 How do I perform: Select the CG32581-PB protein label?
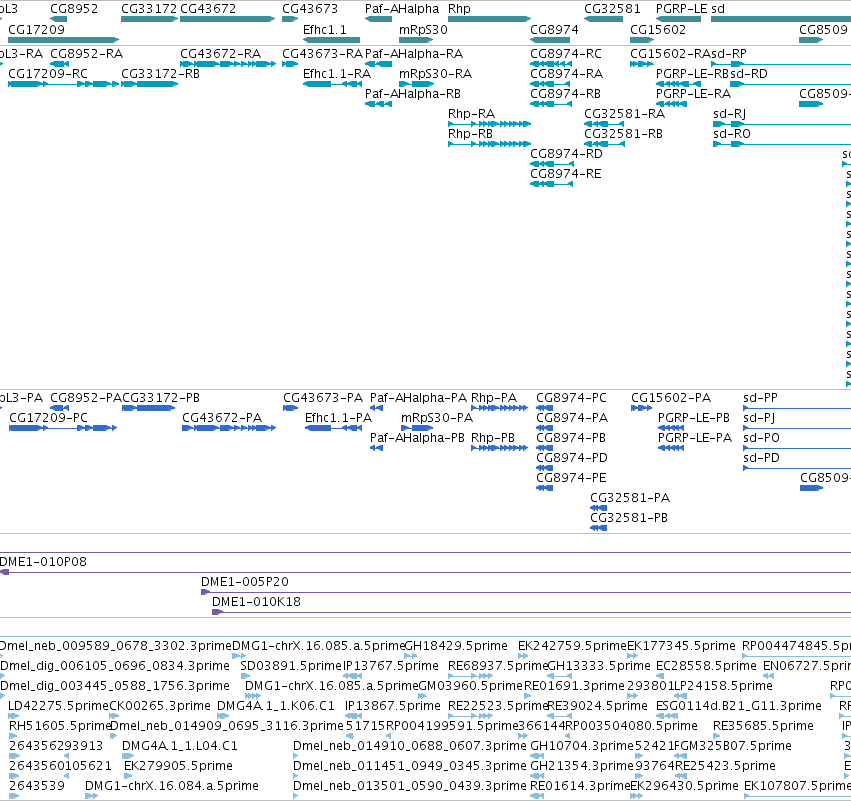coord(629,518)
